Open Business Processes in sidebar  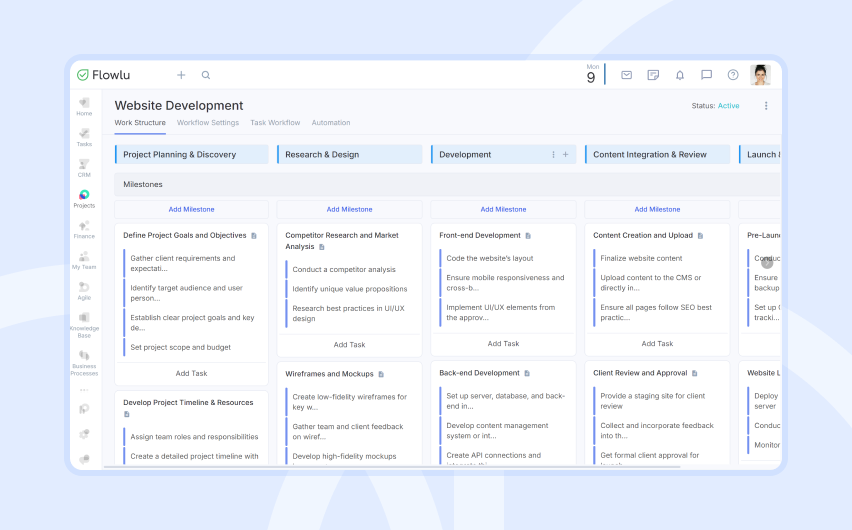(84, 363)
